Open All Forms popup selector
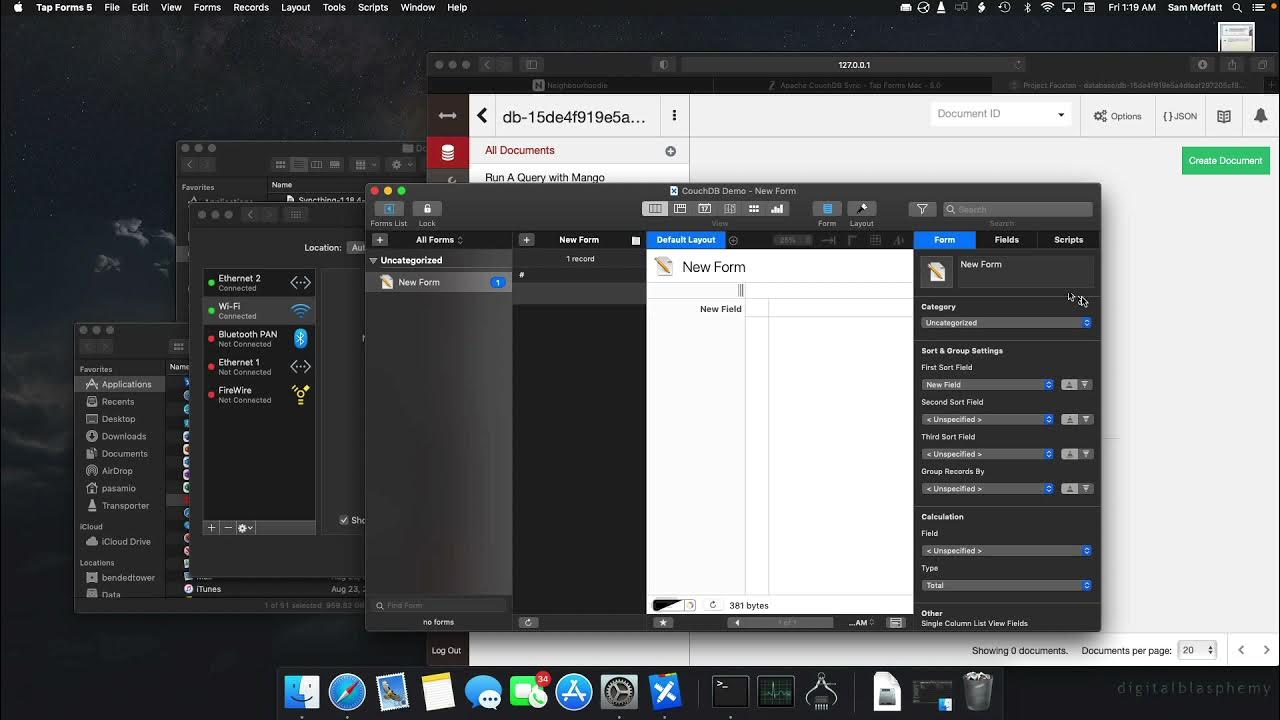 pos(440,240)
